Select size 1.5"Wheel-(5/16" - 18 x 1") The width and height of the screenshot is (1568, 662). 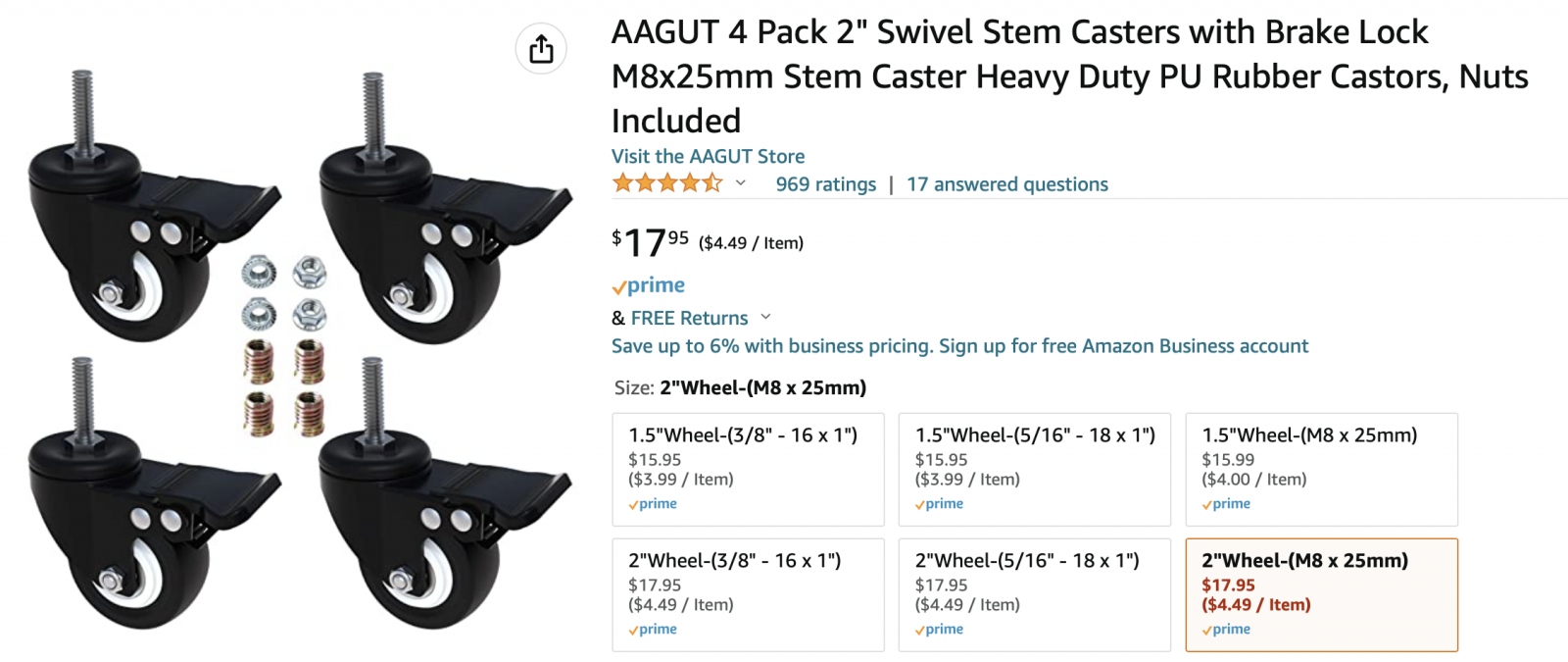(1035, 470)
